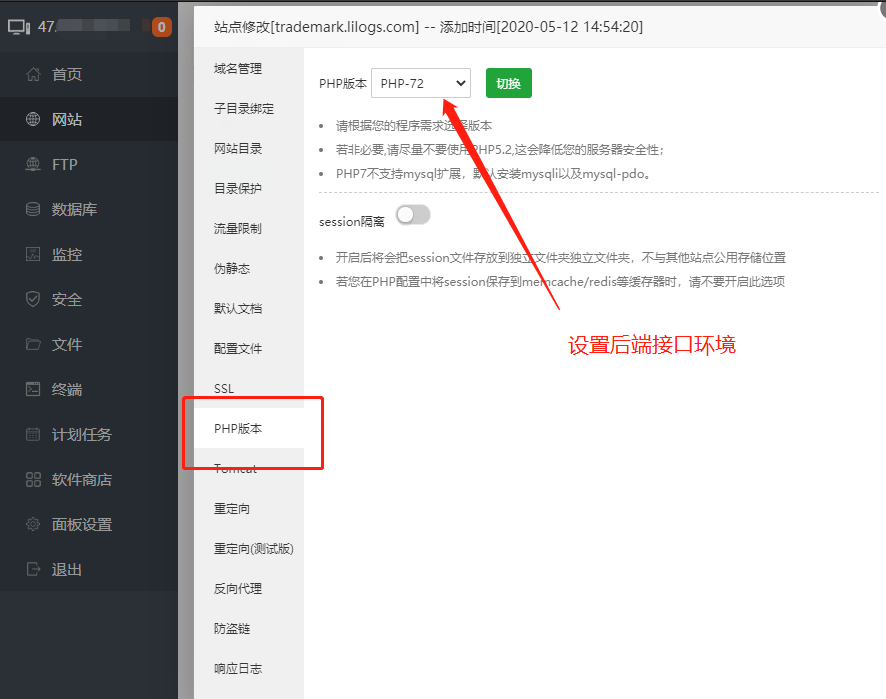Click 退出 to log out
Viewport: 886px width, 699px height.
pyautogui.click(x=67, y=570)
